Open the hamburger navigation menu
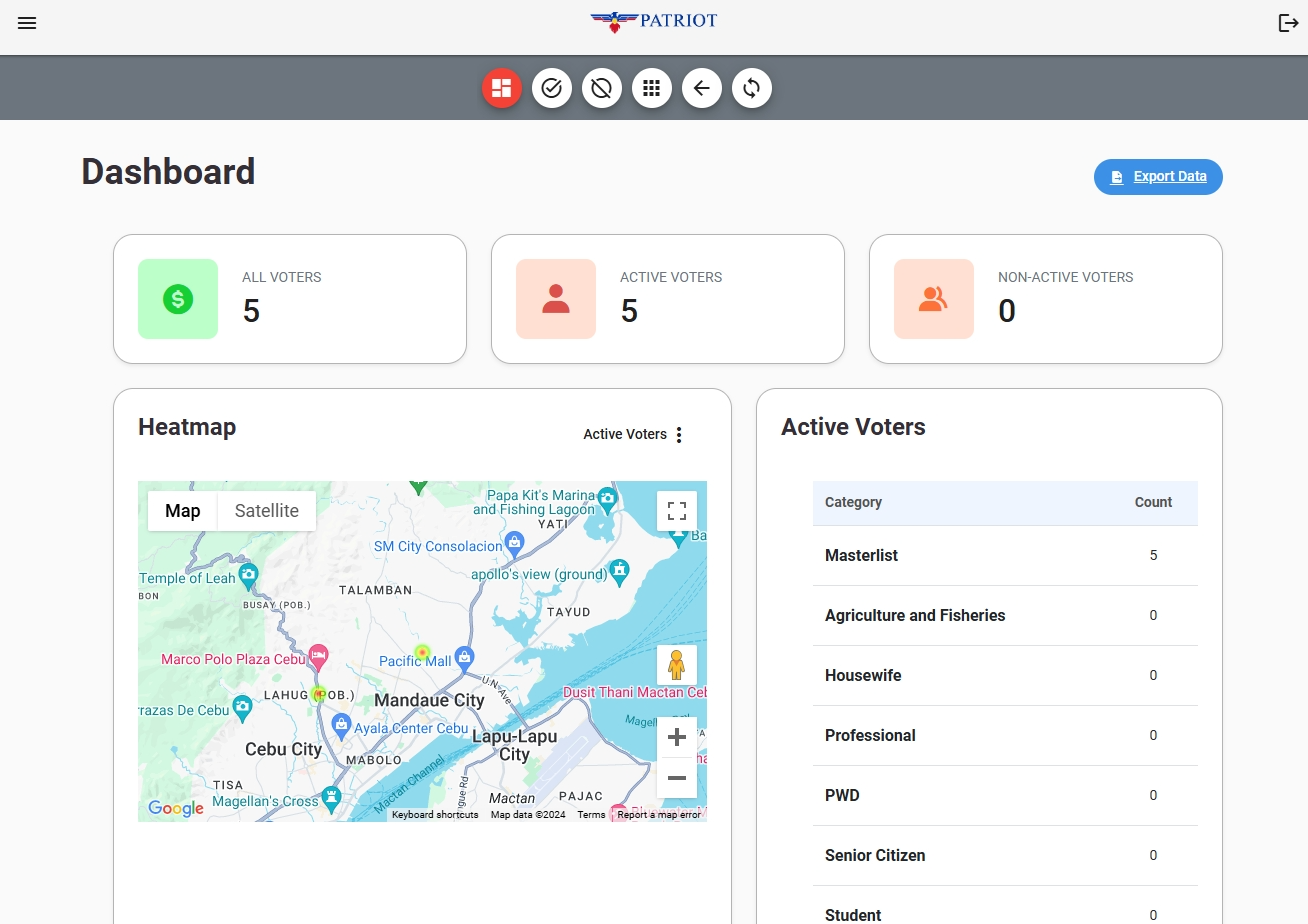The width and height of the screenshot is (1308, 924). coord(27,23)
